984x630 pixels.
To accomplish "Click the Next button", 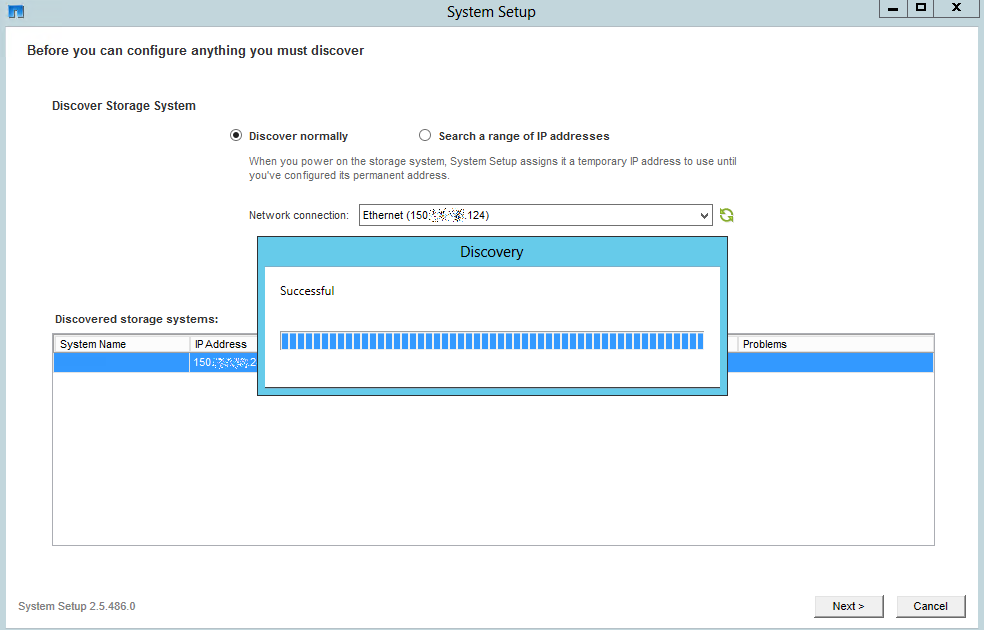I will pyautogui.click(x=848, y=606).
